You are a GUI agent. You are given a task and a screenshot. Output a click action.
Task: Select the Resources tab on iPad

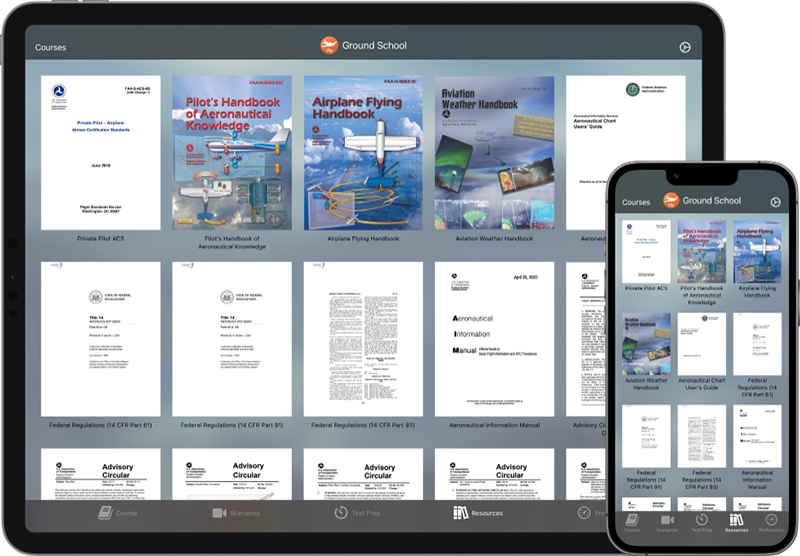(x=478, y=513)
